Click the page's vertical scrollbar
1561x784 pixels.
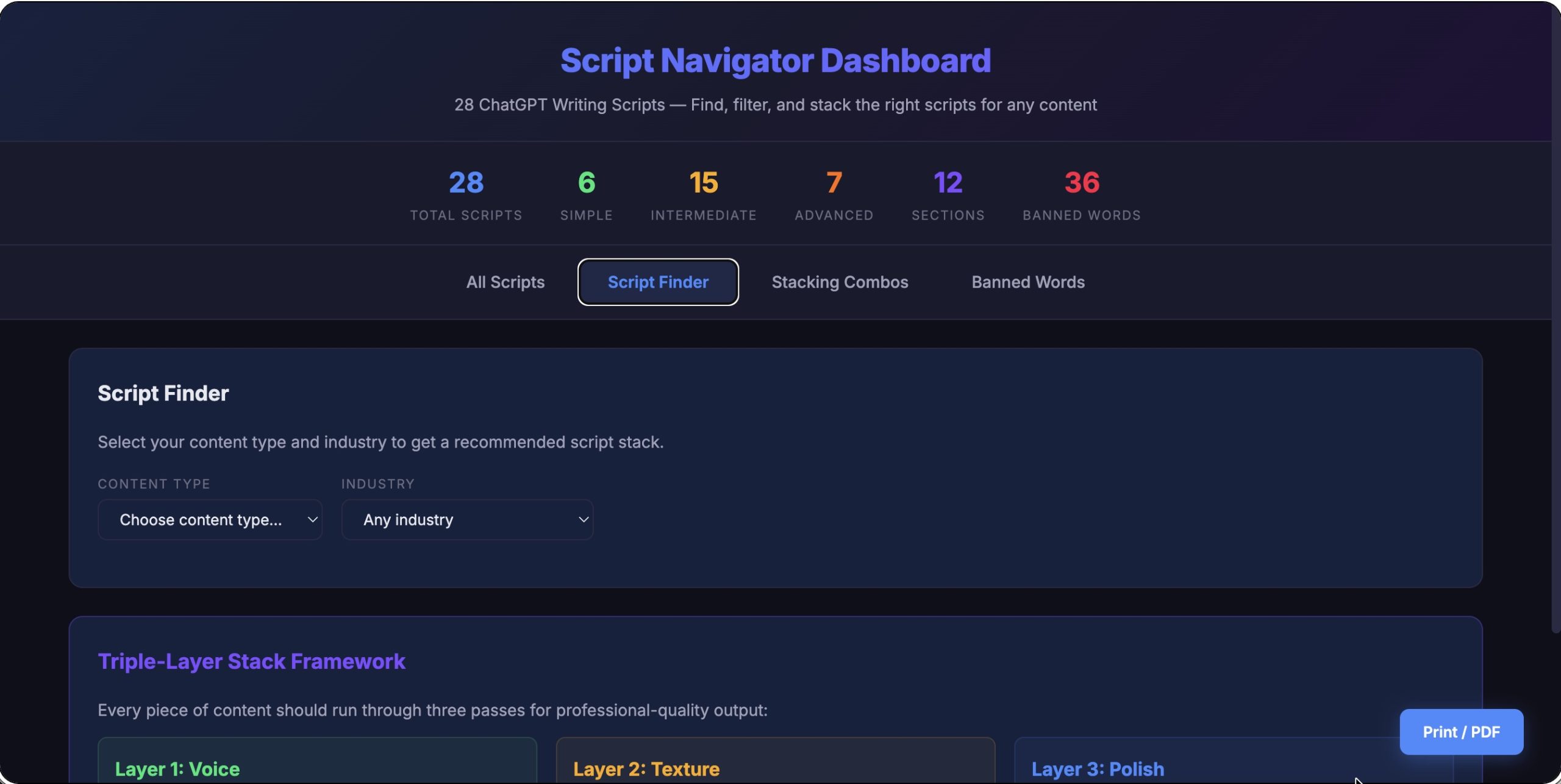[x=1556, y=317]
